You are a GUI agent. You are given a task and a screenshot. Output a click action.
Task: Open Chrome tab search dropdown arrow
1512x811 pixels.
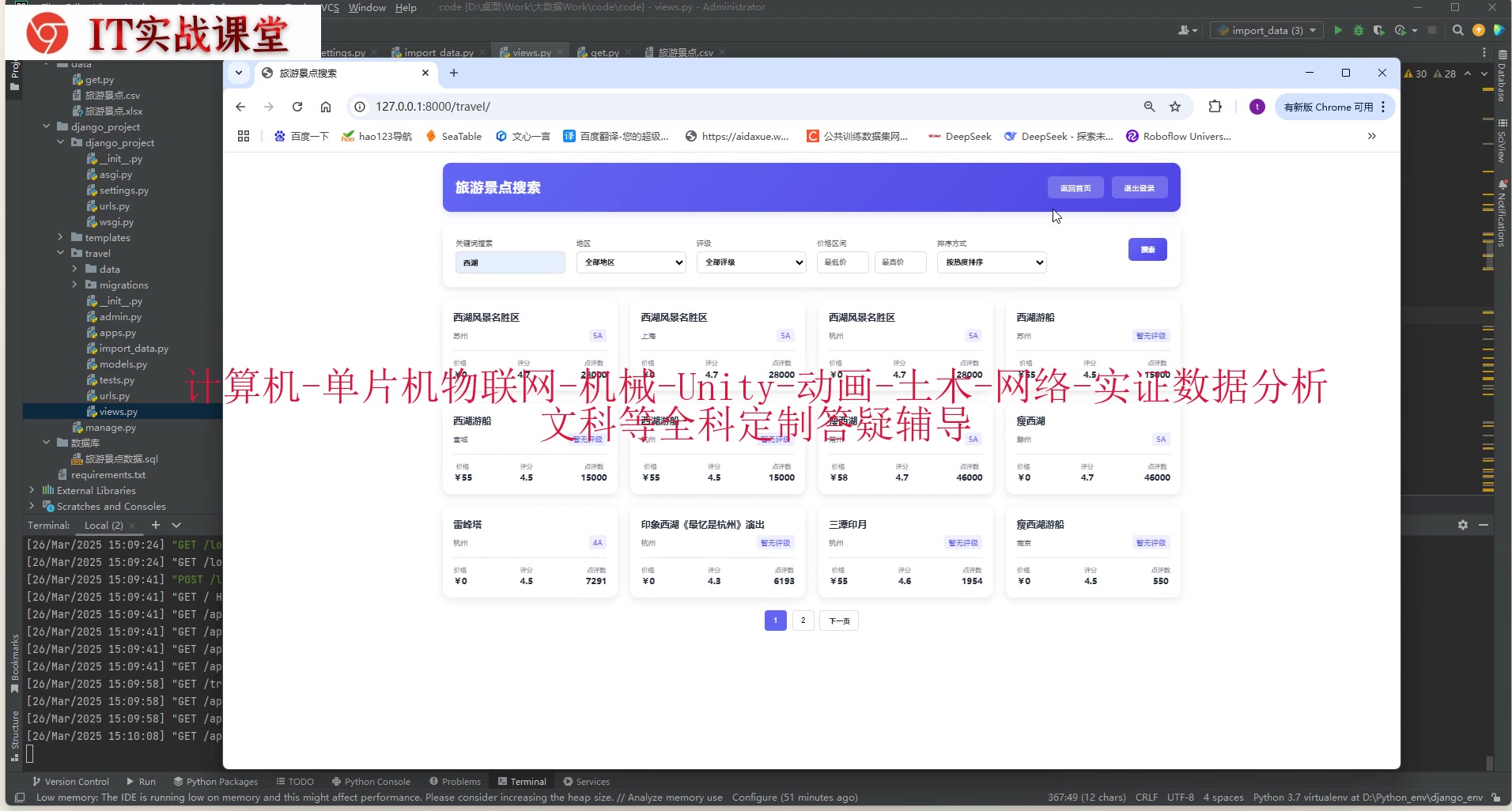point(239,73)
